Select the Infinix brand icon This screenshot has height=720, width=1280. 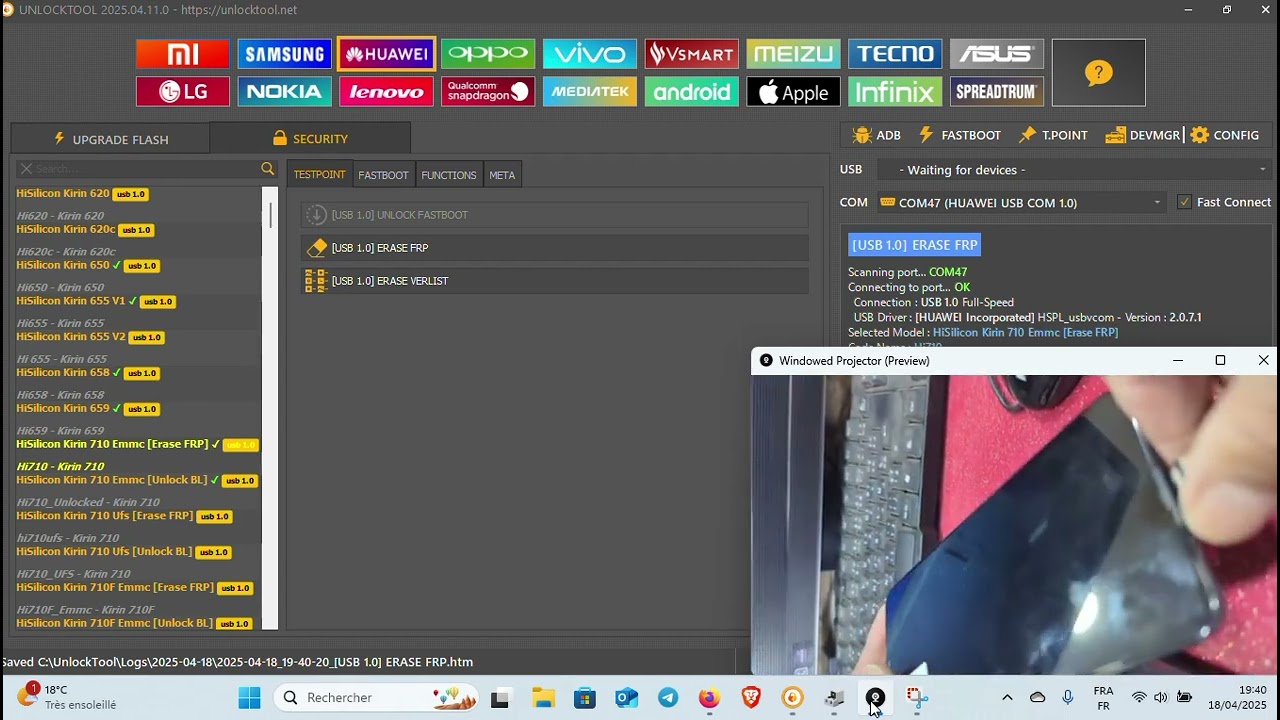pos(896,92)
